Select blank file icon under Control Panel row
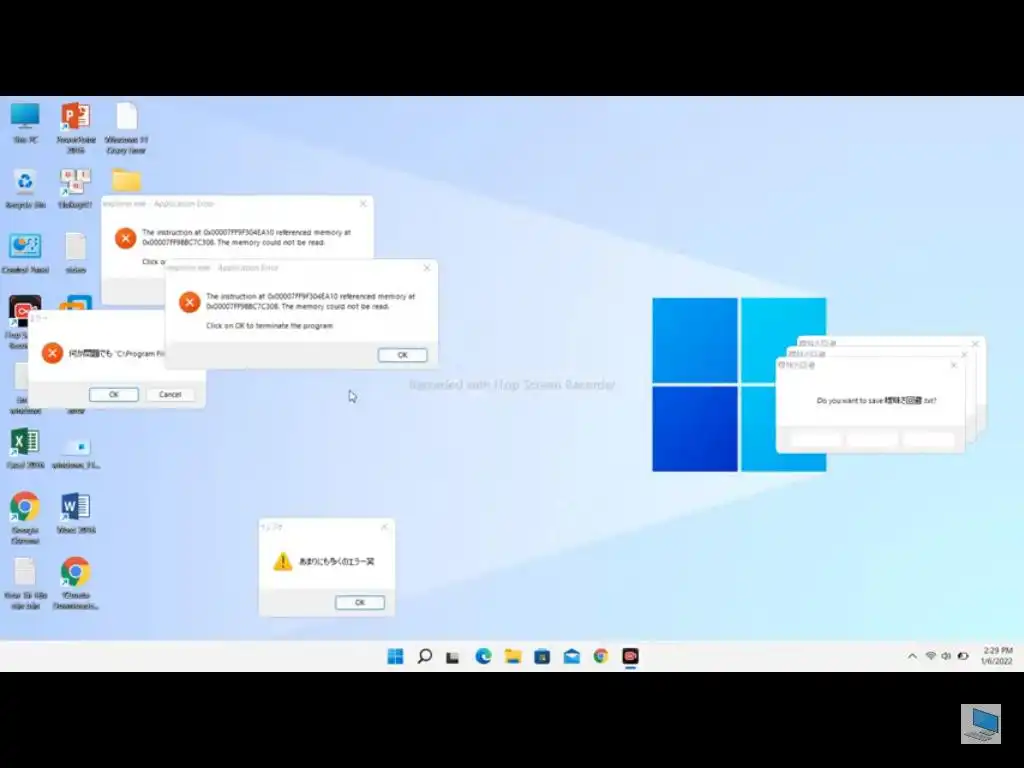This screenshot has height=768, width=1024. point(76,253)
